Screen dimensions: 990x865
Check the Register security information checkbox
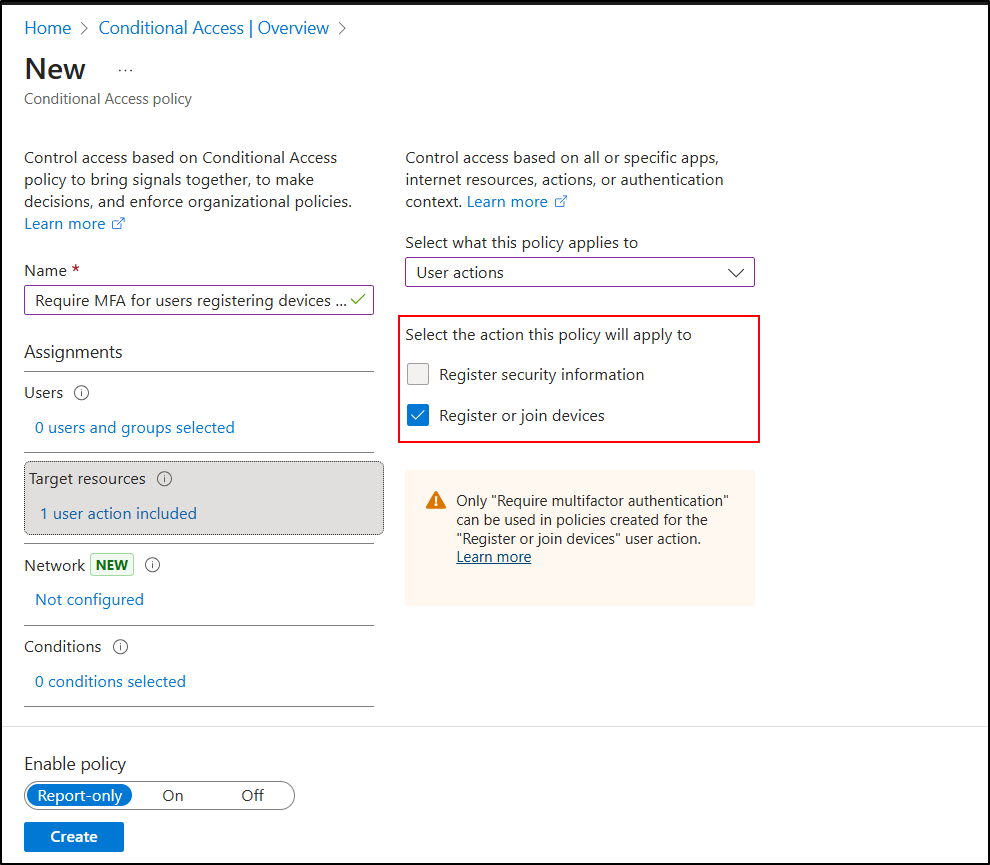point(419,375)
